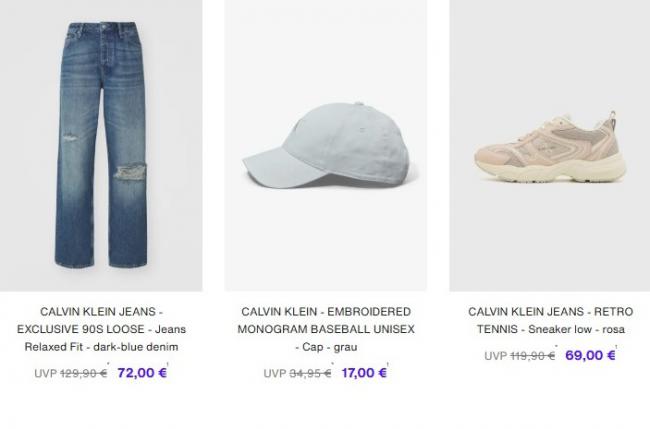Image resolution: width=650 pixels, height=429 pixels.
Task: Click the 69,00 € sale price
Action: pos(590,355)
